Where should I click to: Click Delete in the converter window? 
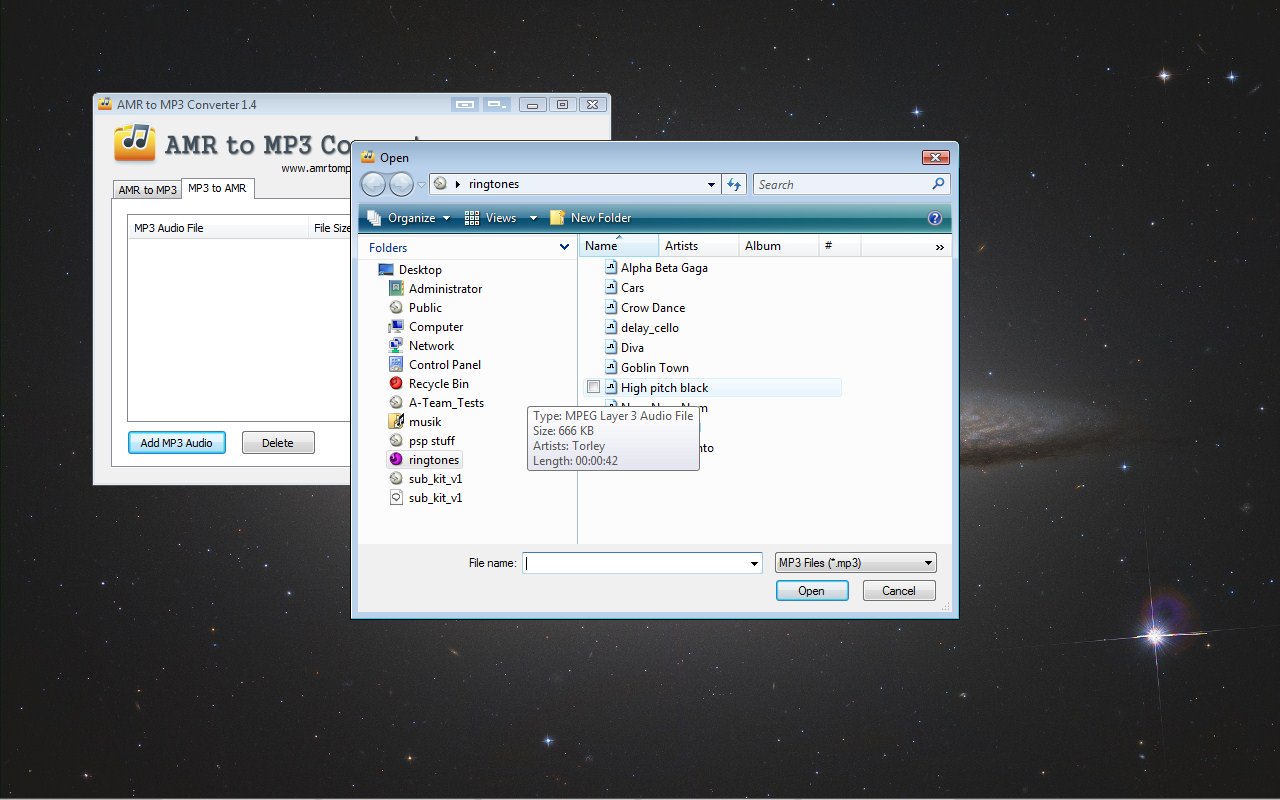point(278,443)
